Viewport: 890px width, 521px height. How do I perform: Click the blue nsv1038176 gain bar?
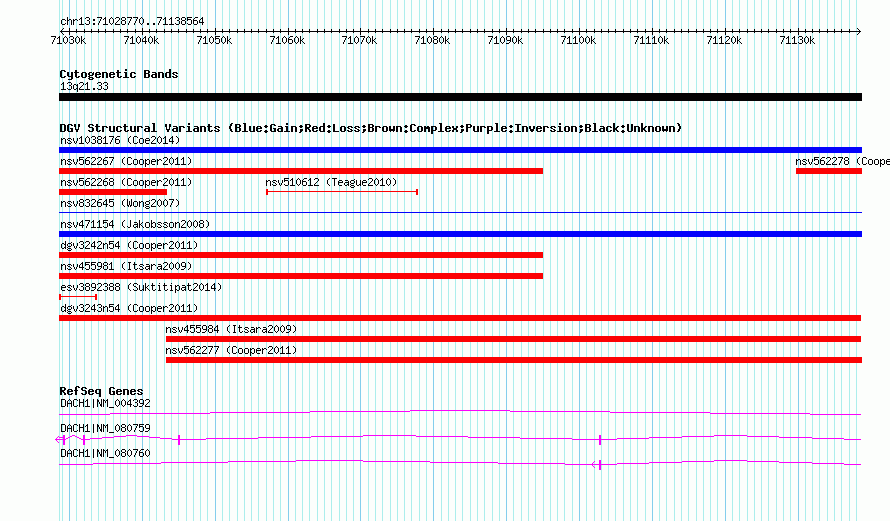[x=460, y=150]
